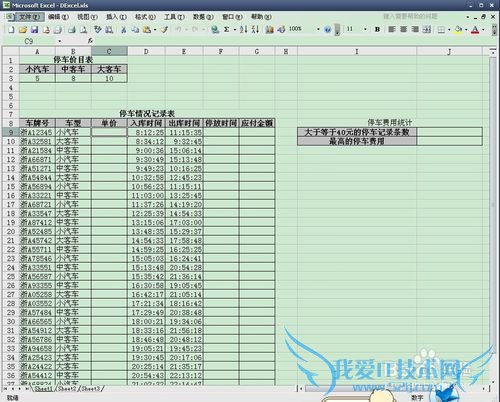
Task: Click the Font Color A icon
Action: 475,30
